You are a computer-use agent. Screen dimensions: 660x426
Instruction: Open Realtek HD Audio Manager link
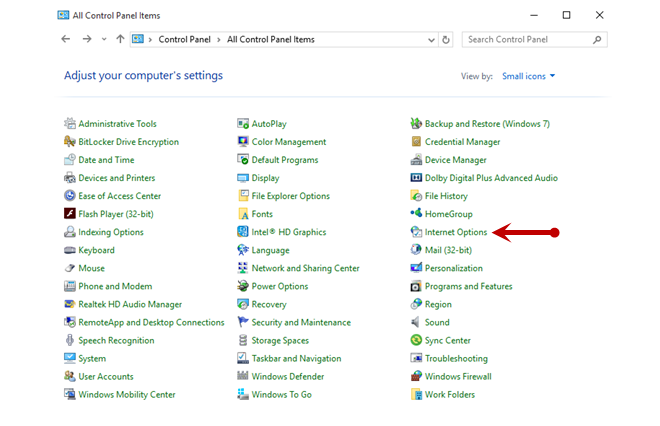click(130, 304)
